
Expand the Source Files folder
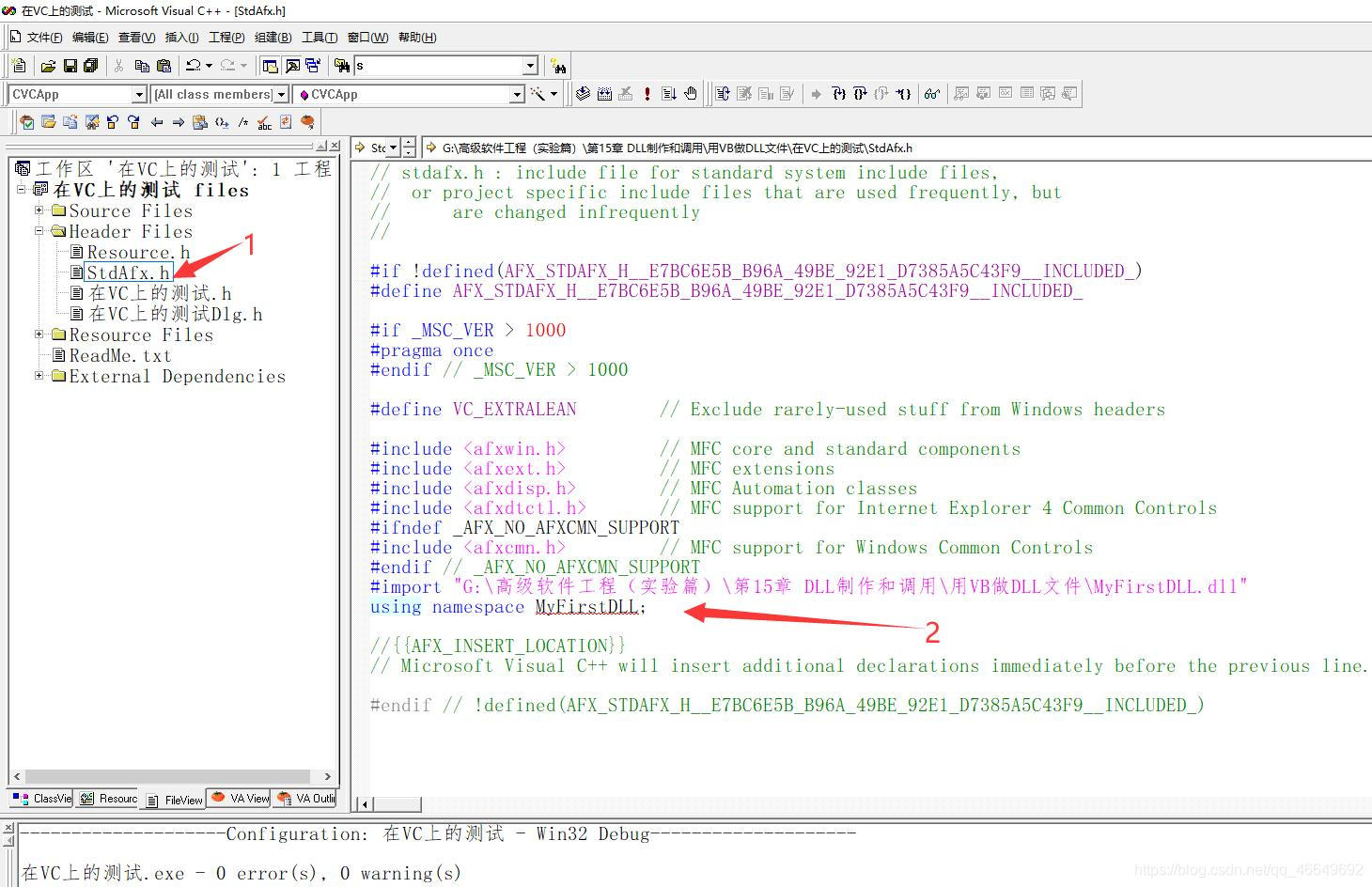click(39, 210)
